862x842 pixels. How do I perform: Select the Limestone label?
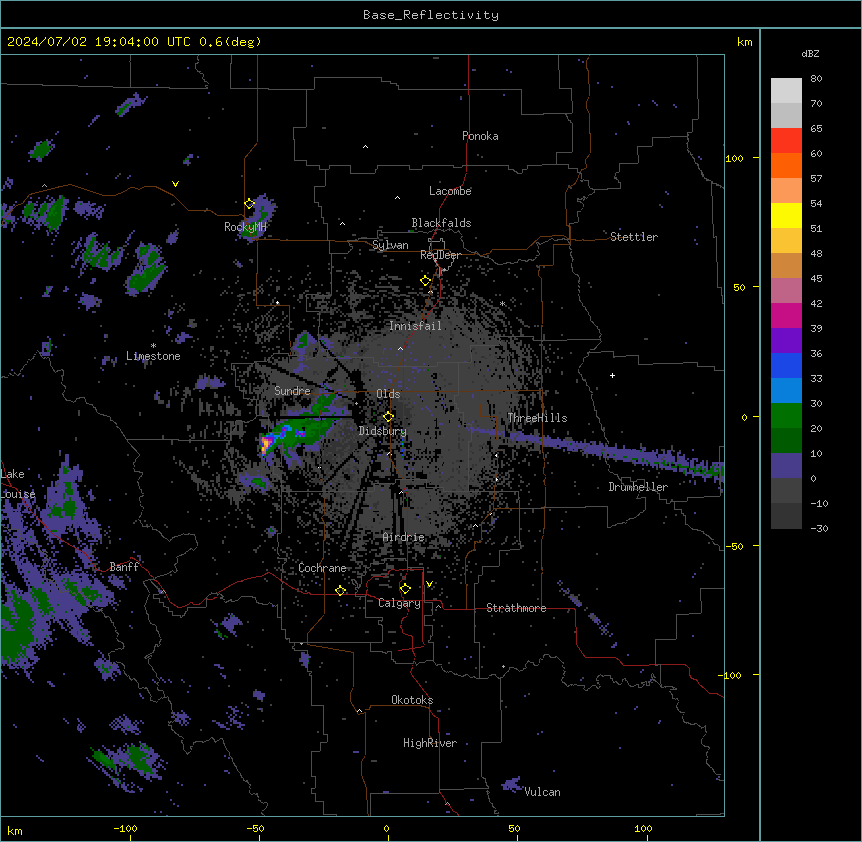[x=153, y=356]
